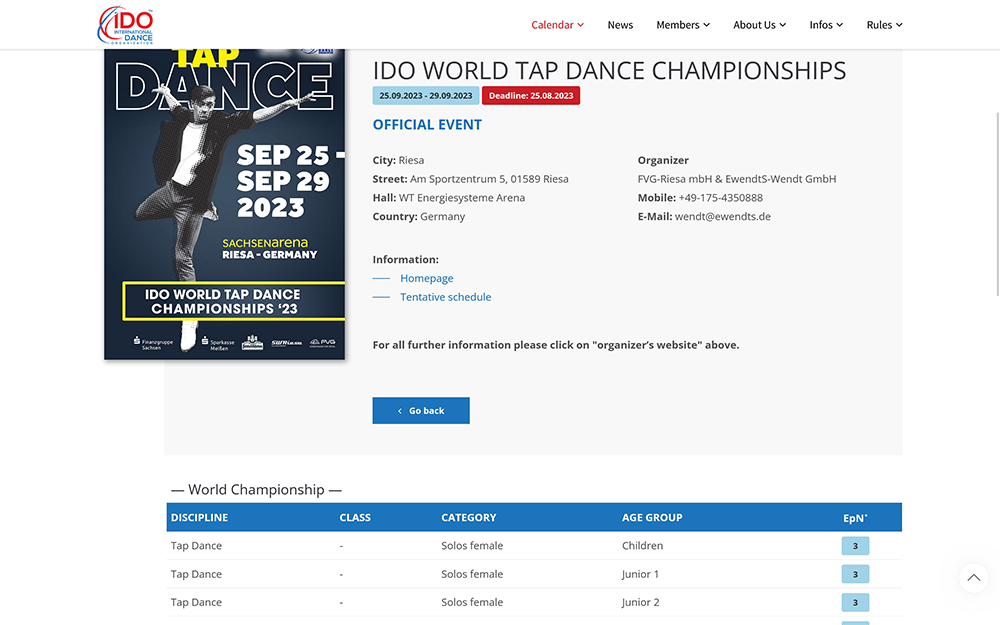Image resolution: width=1000 pixels, height=625 pixels.
Task: Click the Go back button
Action: 421,411
